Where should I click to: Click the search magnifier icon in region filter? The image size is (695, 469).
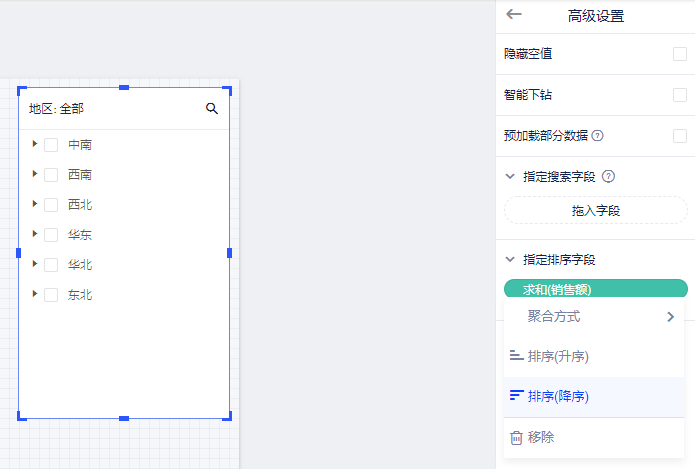coord(212,108)
